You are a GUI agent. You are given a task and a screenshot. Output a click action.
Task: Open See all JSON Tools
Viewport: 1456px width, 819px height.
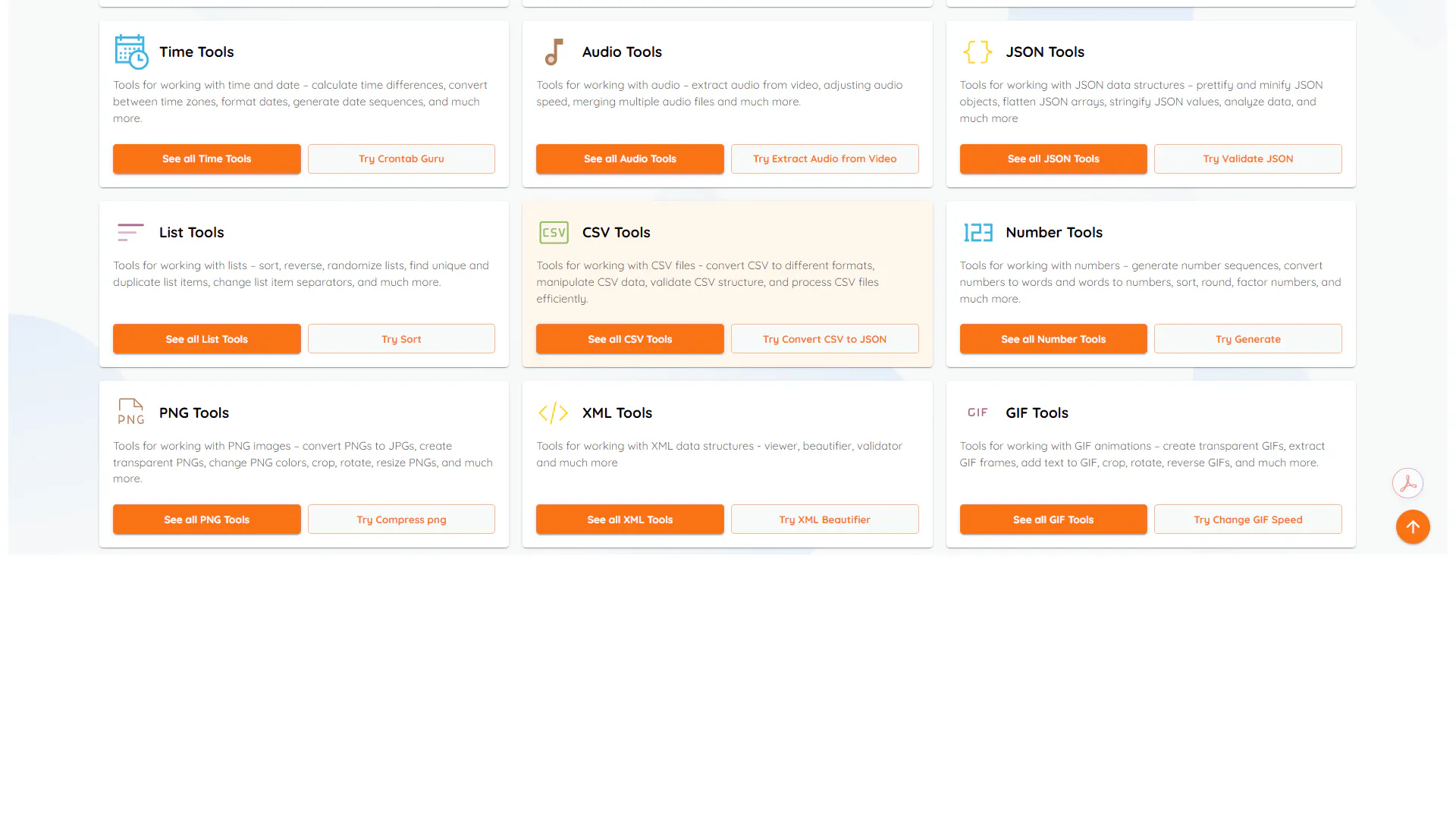click(x=1053, y=158)
